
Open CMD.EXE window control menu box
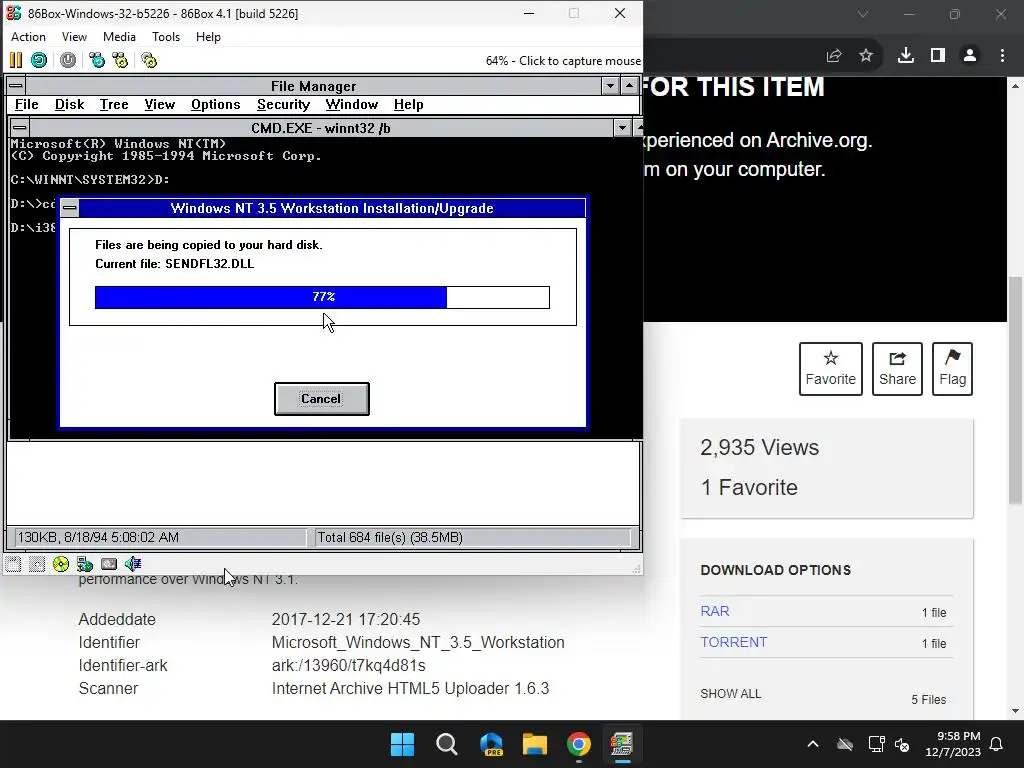click(x=20, y=128)
